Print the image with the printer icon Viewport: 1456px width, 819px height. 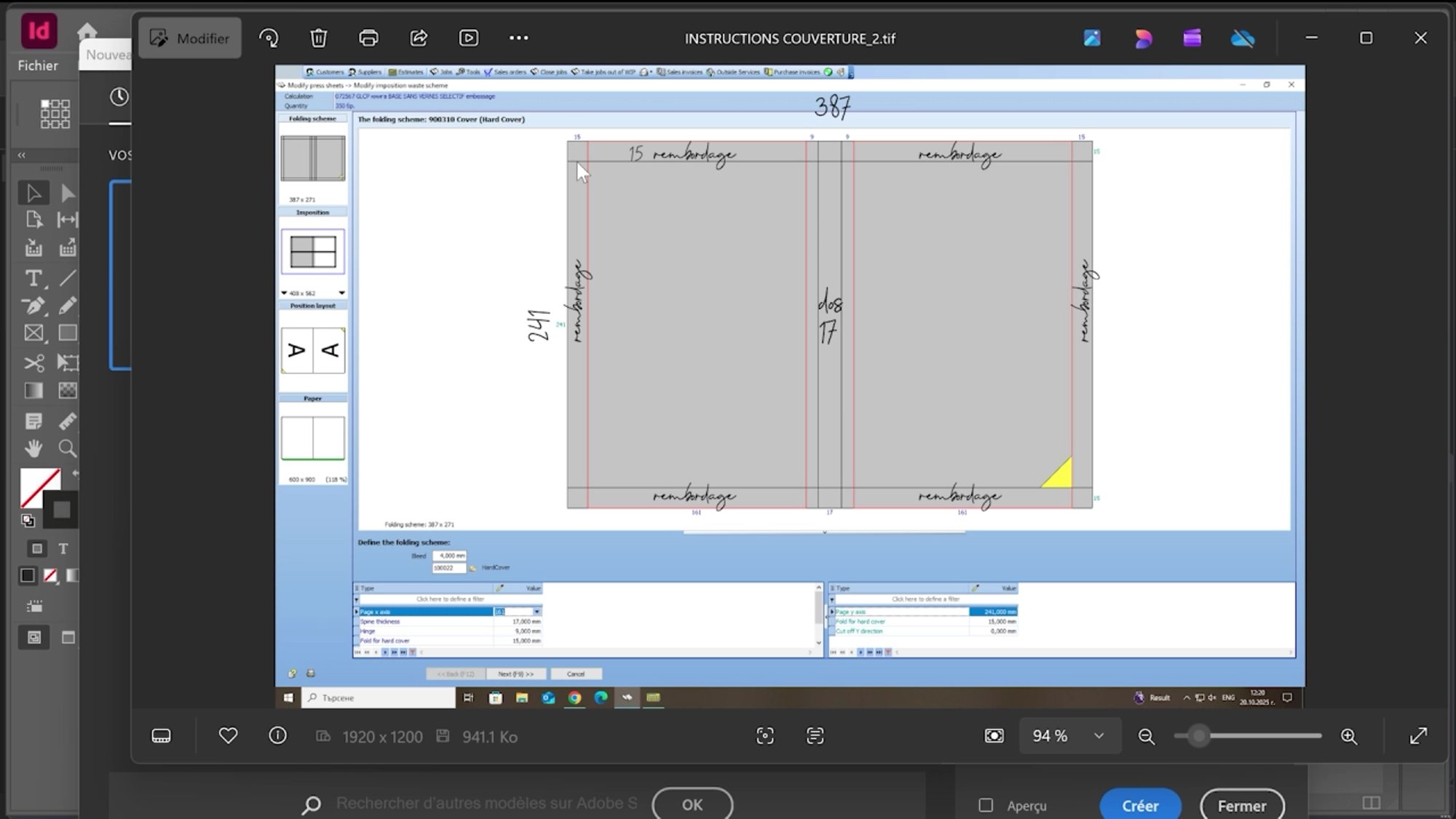tap(368, 38)
